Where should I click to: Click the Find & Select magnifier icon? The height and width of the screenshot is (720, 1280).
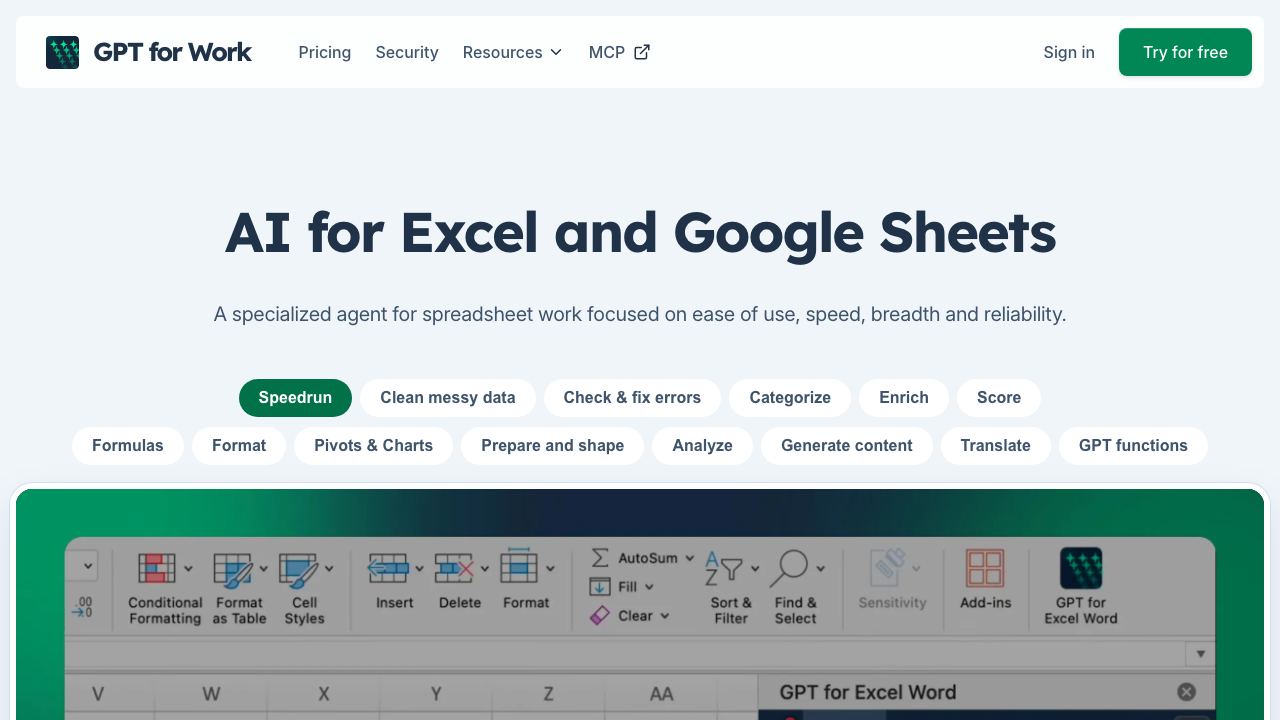[788, 568]
